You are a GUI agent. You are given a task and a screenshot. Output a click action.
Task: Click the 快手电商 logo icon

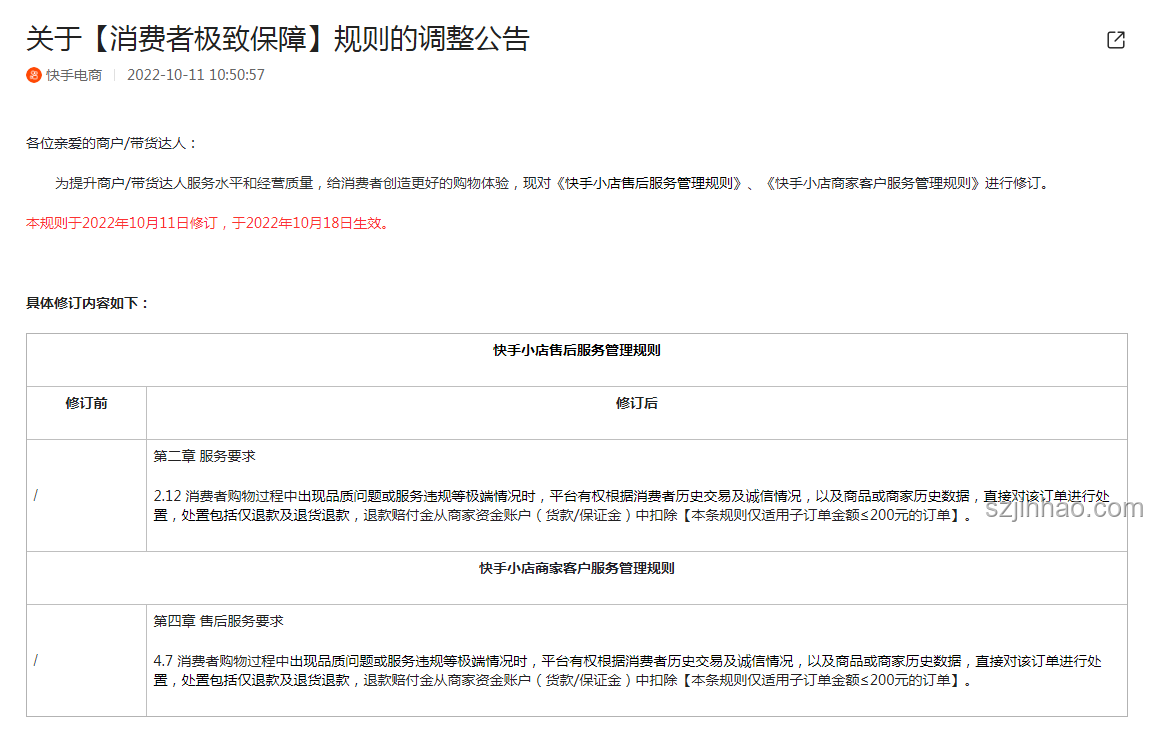34,75
